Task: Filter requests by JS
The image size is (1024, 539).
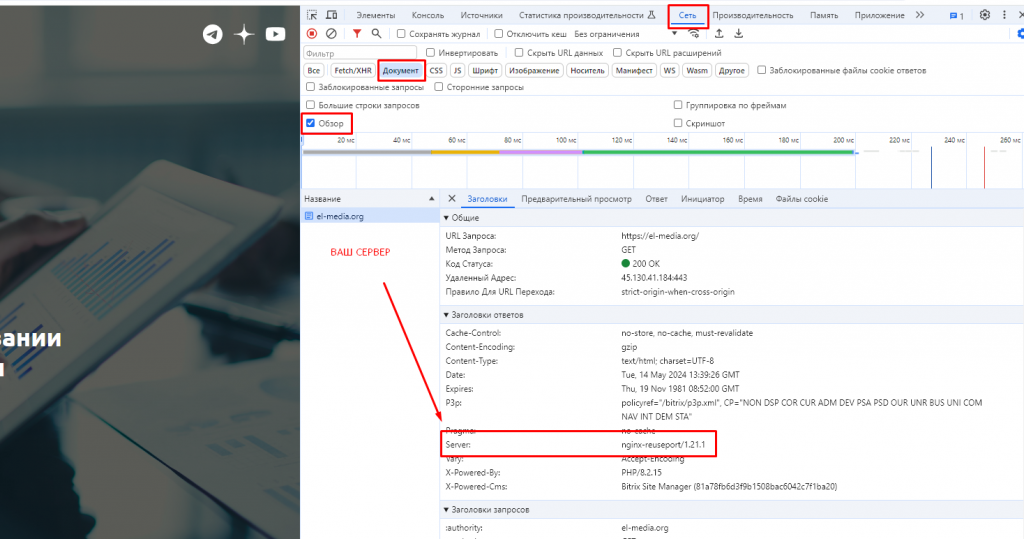Action: 457,71
